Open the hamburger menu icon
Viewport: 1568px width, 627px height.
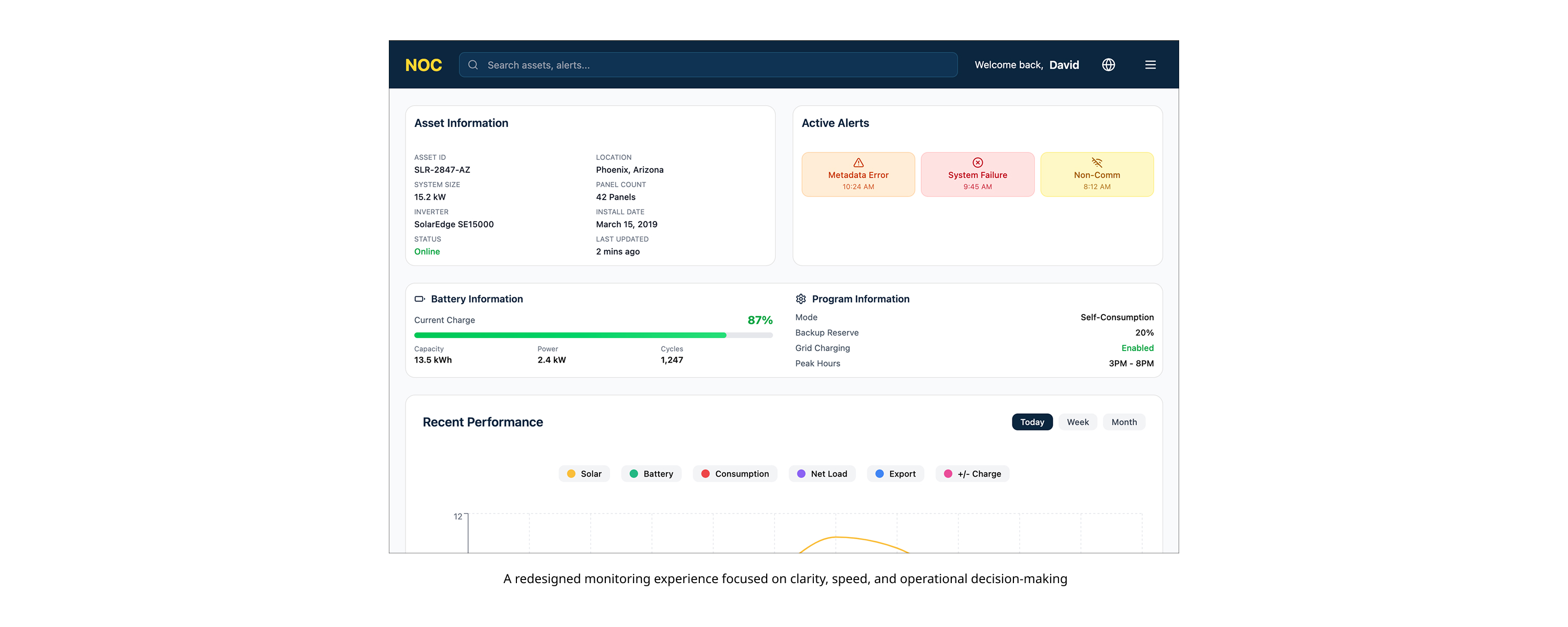(x=1150, y=65)
